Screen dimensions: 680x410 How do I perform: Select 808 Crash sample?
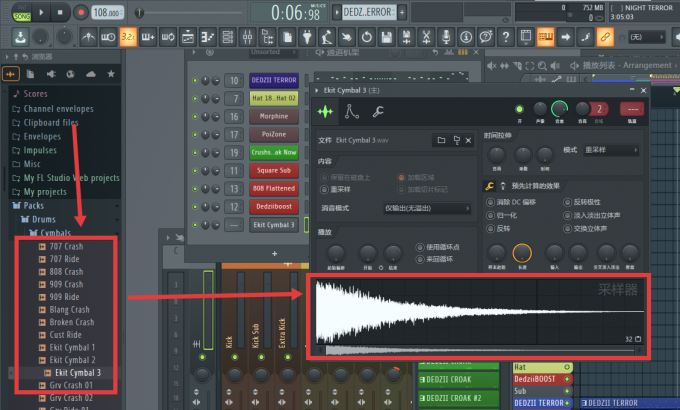(x=66, y=272)
